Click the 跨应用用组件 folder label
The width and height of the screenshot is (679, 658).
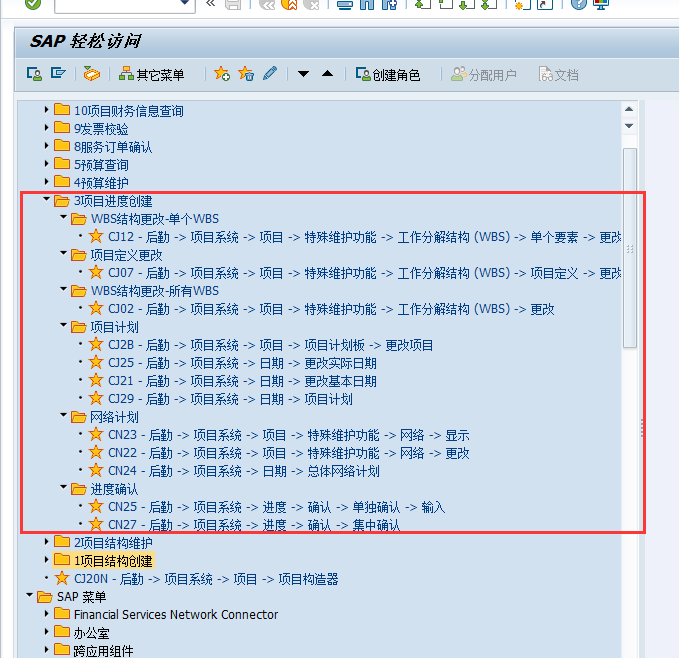pos(103,651)
